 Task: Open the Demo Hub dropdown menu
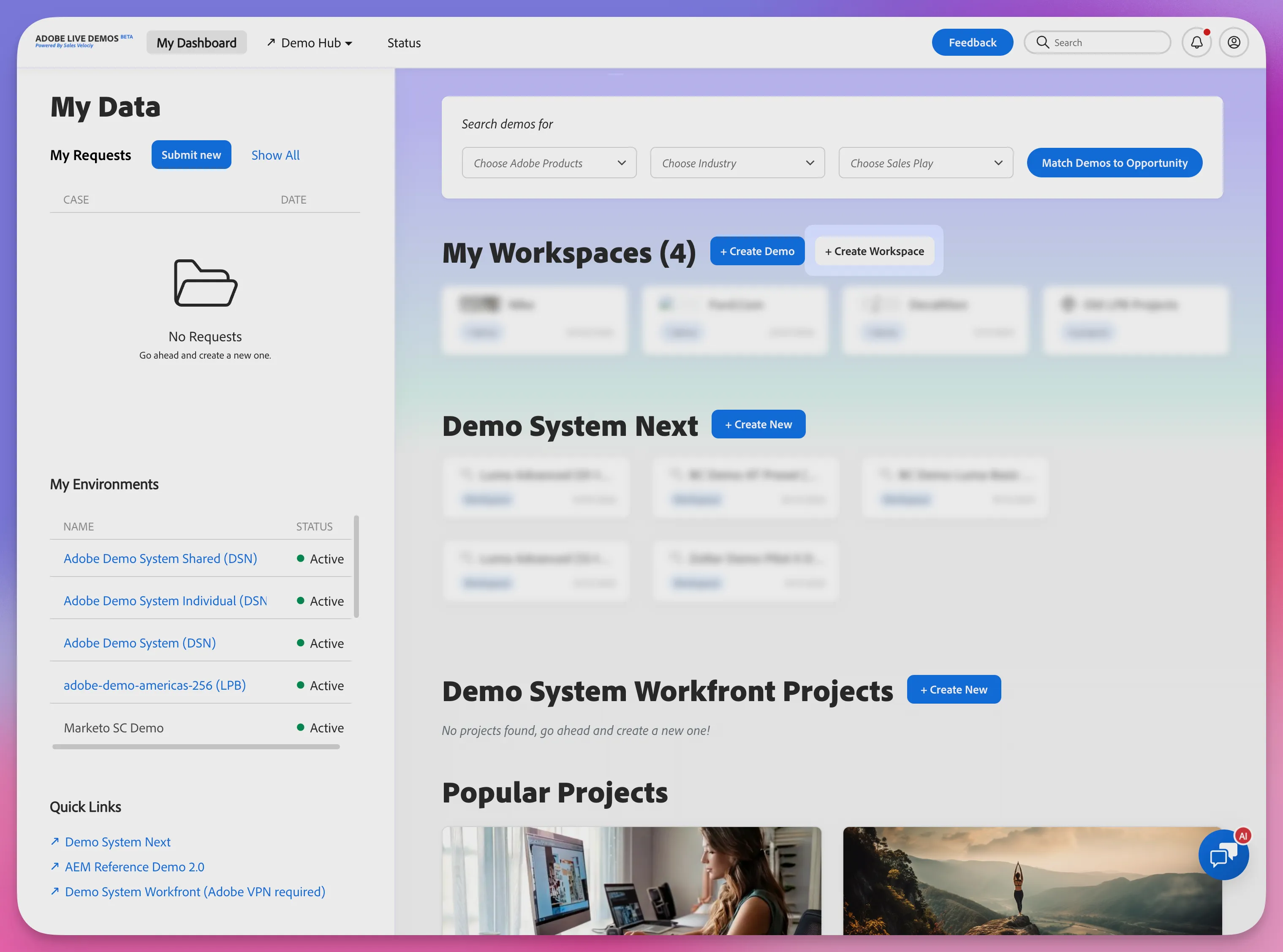pos(310,43)
